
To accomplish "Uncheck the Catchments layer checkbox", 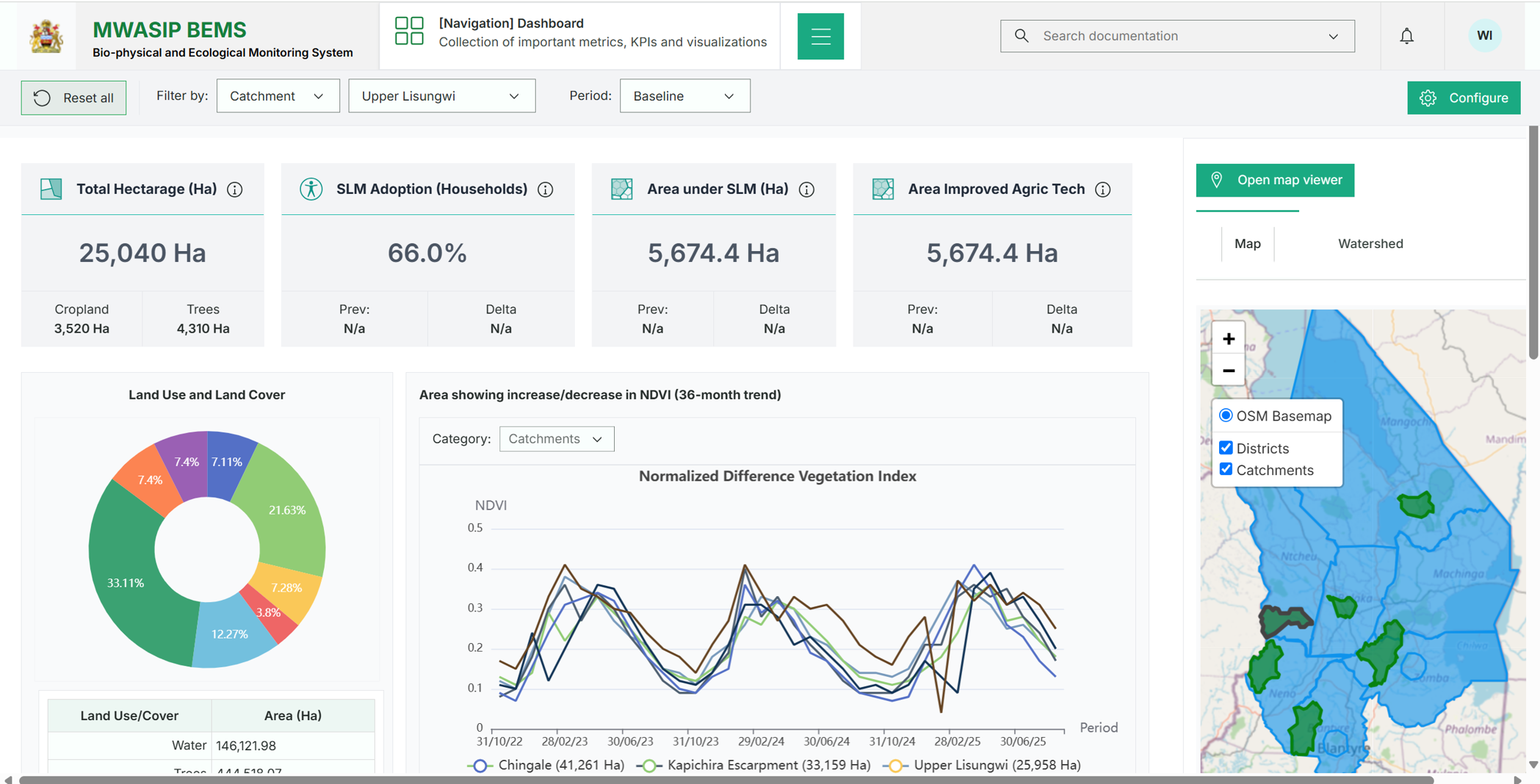I will [x=1226, y=469].
